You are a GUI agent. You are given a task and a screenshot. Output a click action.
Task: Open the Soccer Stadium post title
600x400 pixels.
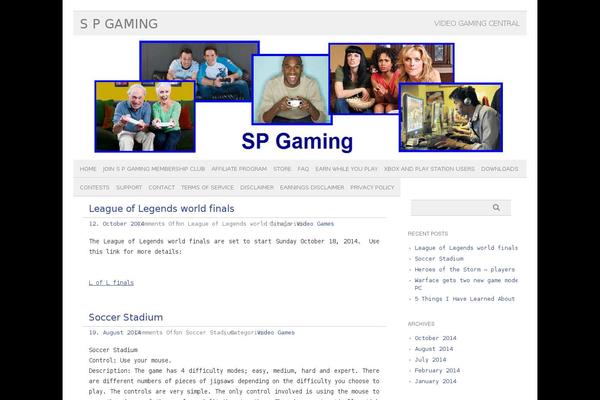point(126,317)
